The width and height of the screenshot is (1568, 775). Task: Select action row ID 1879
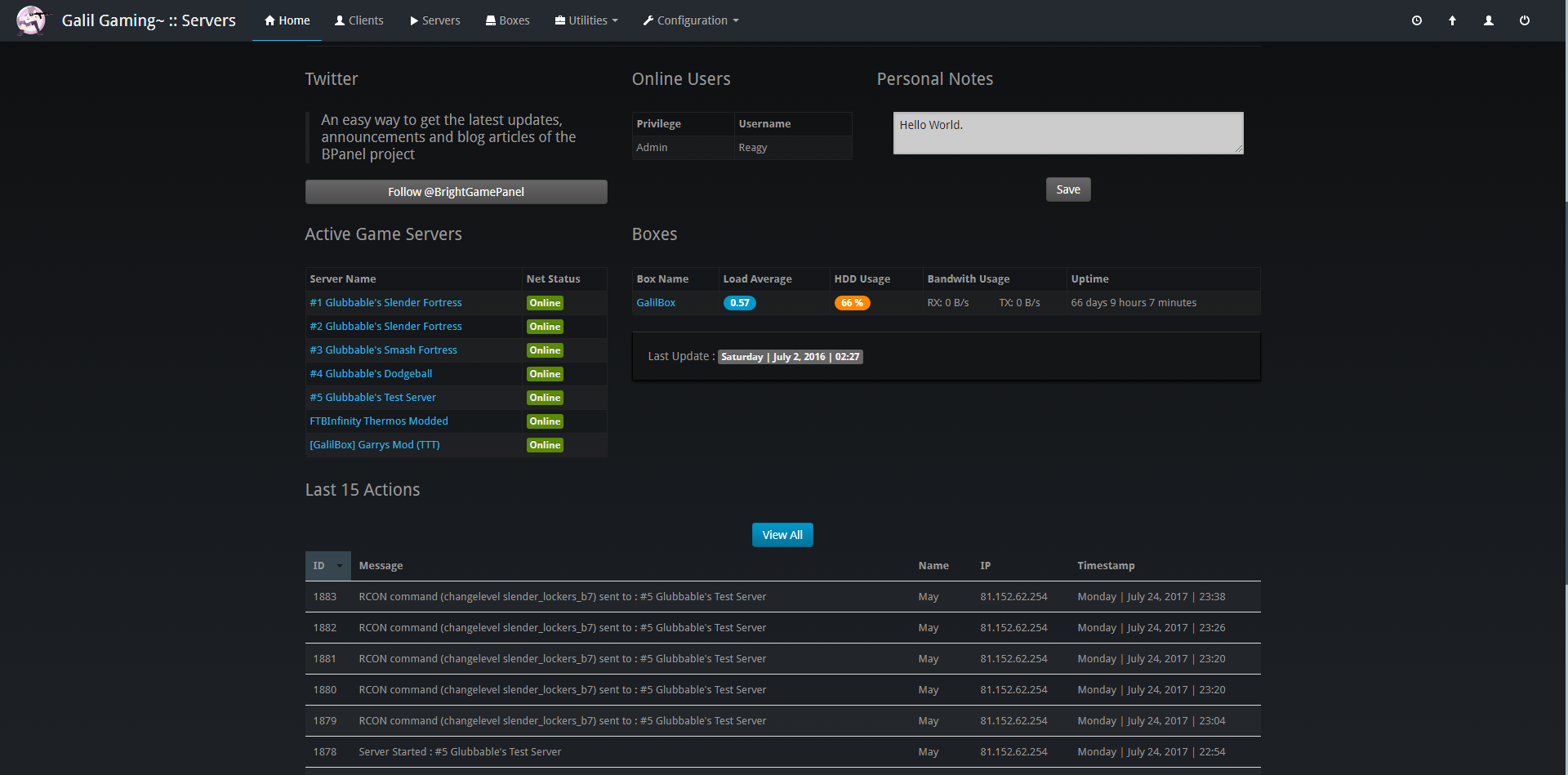click(783, 721)
